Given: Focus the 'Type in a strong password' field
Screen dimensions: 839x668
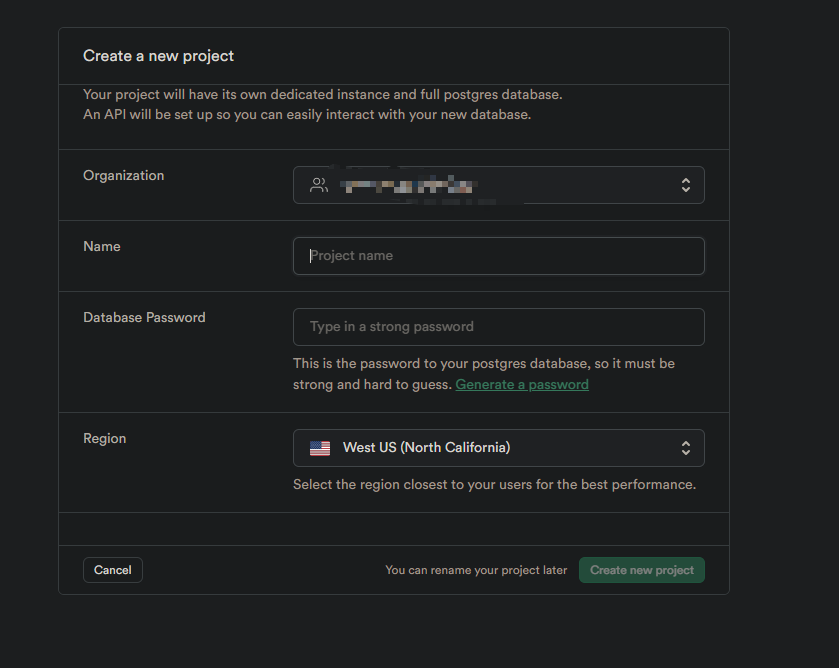Looking at the screenshot, I should pos(498,327).
